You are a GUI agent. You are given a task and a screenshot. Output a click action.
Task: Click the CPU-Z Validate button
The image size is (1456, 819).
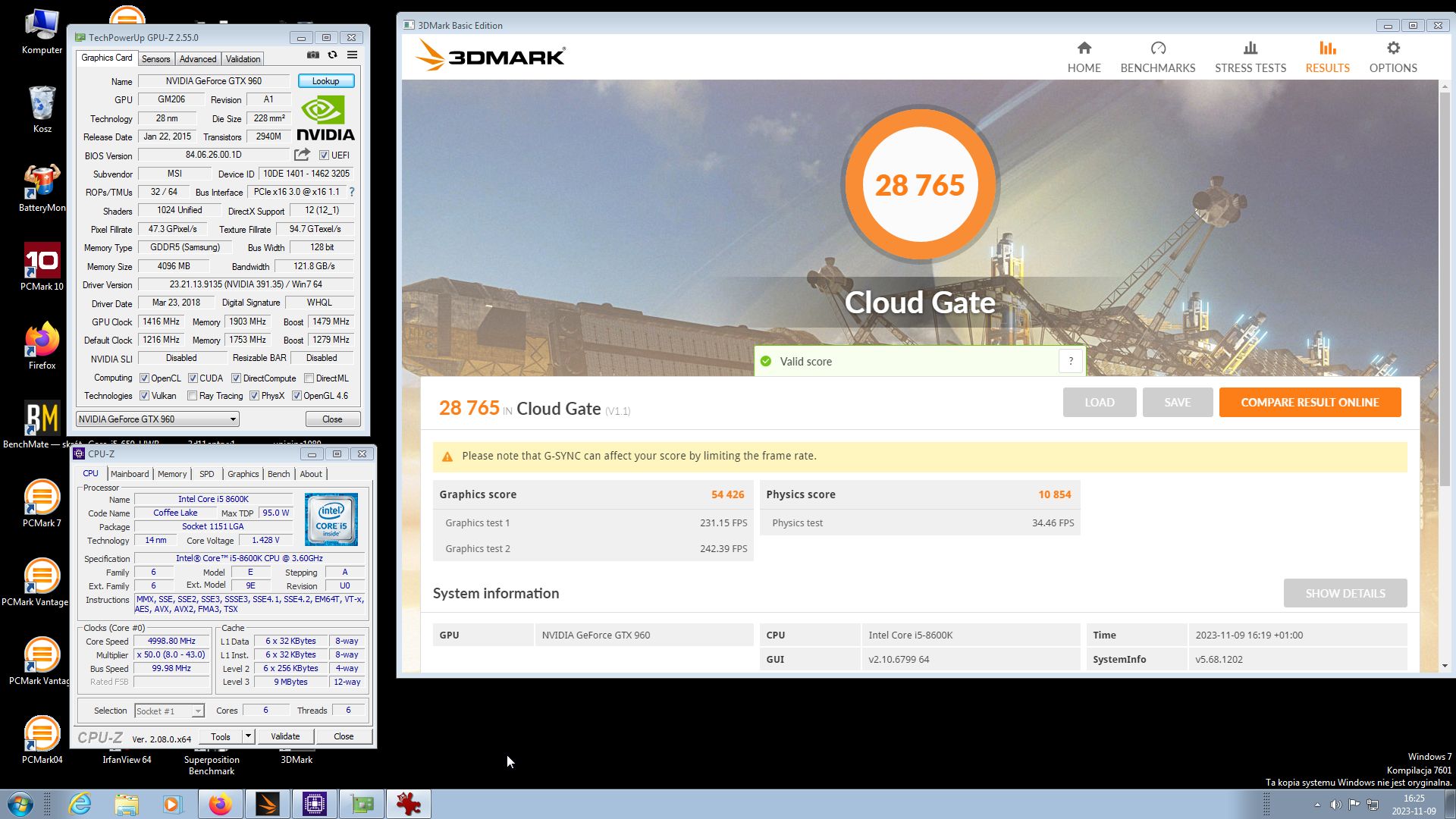(285, 736)
